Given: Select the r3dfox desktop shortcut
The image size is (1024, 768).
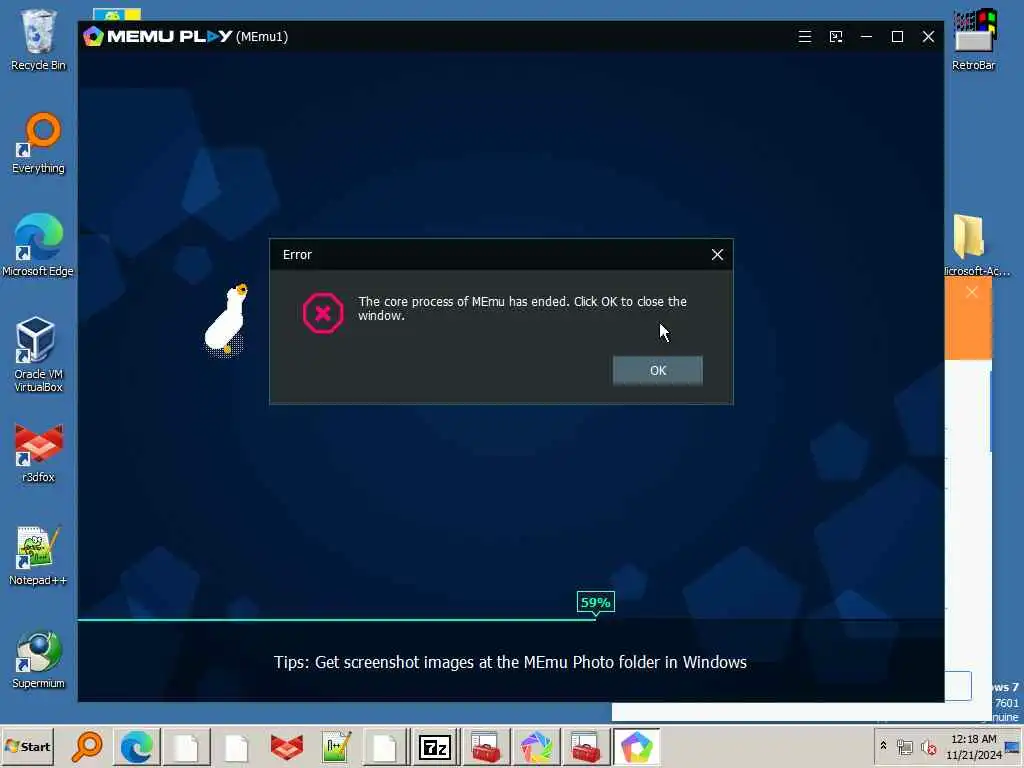Looking at the screenshot, I should point(39,453).
